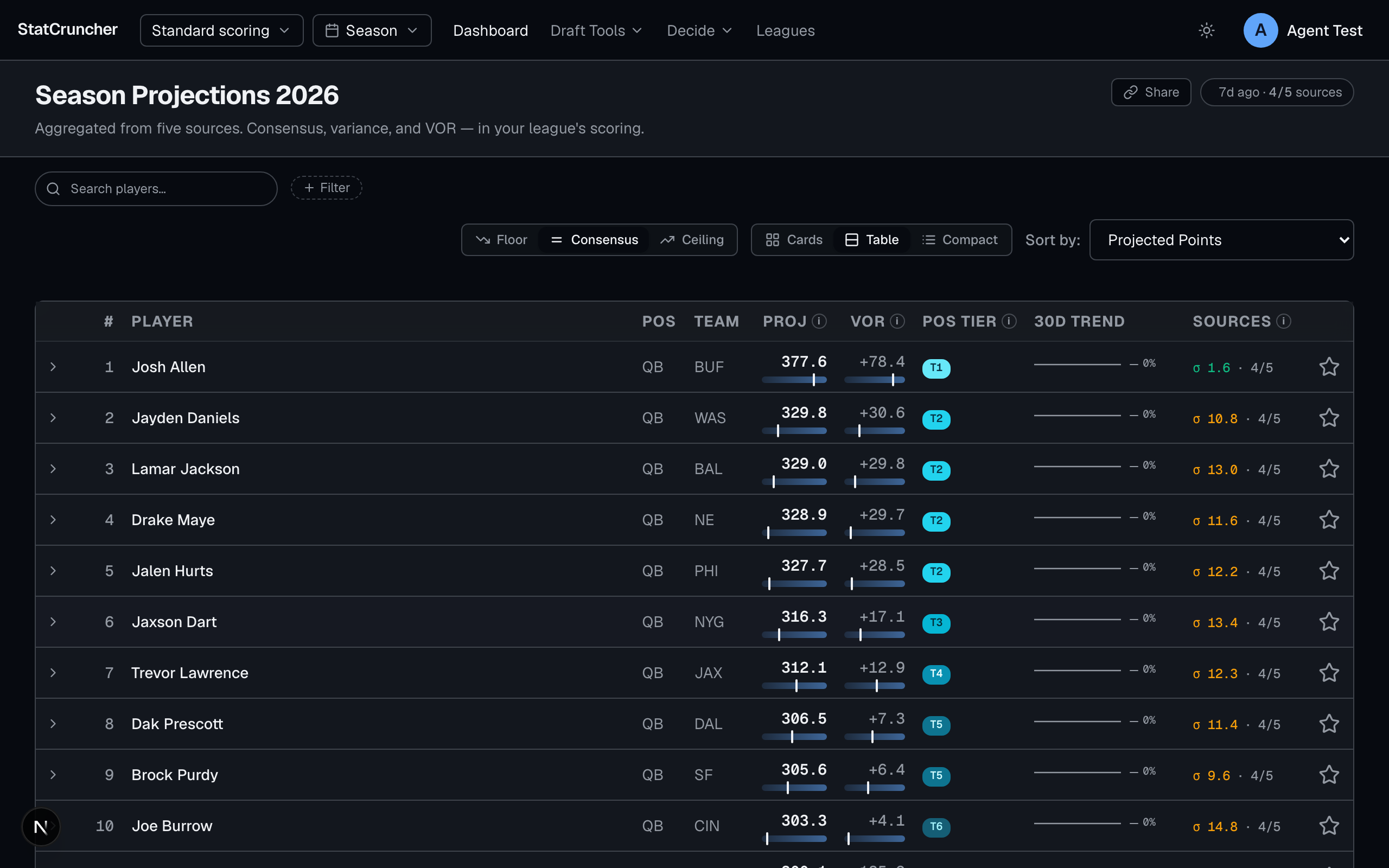Click the StatCruncher logo

pyautogui.click(x=68, y=29)
